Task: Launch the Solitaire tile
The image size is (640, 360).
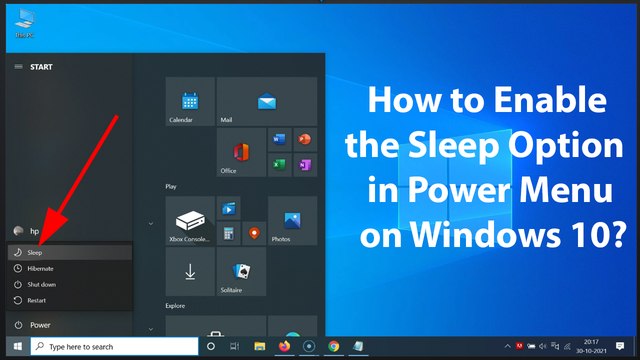Action: (241, 271)
